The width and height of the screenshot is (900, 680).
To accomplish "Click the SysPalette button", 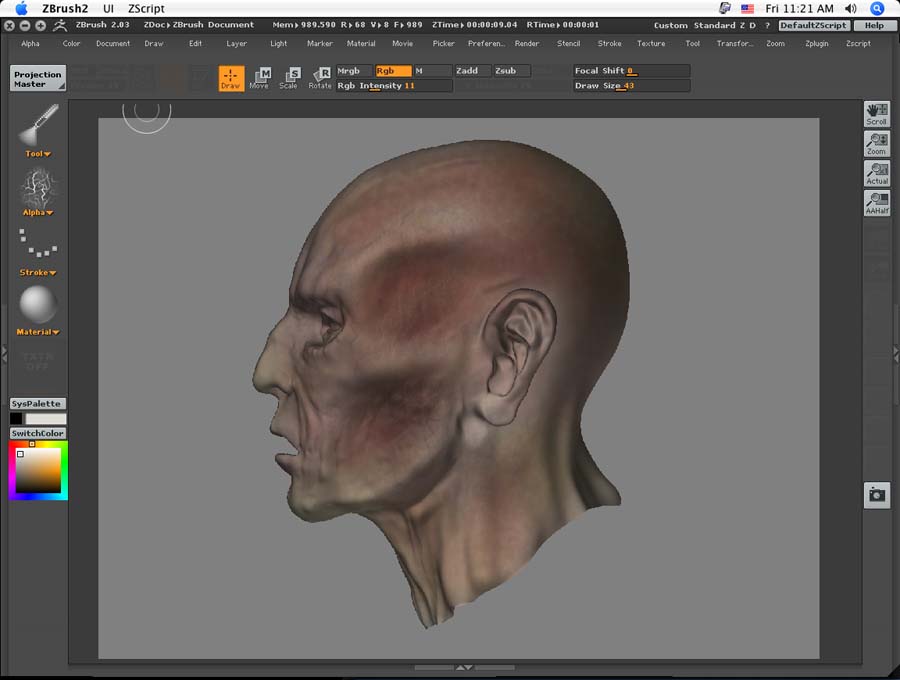I will point(38,403).
